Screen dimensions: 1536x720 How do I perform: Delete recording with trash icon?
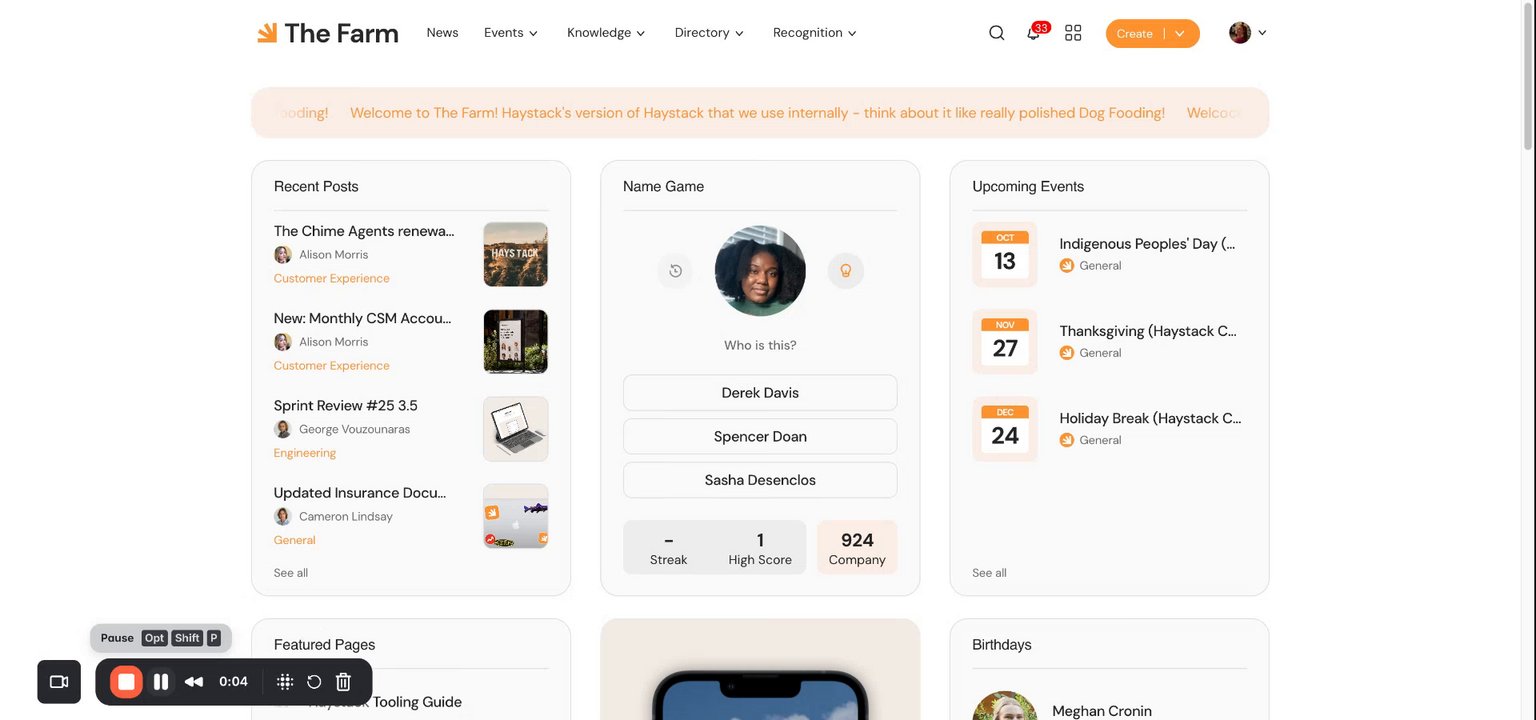(x=343, y=682)
